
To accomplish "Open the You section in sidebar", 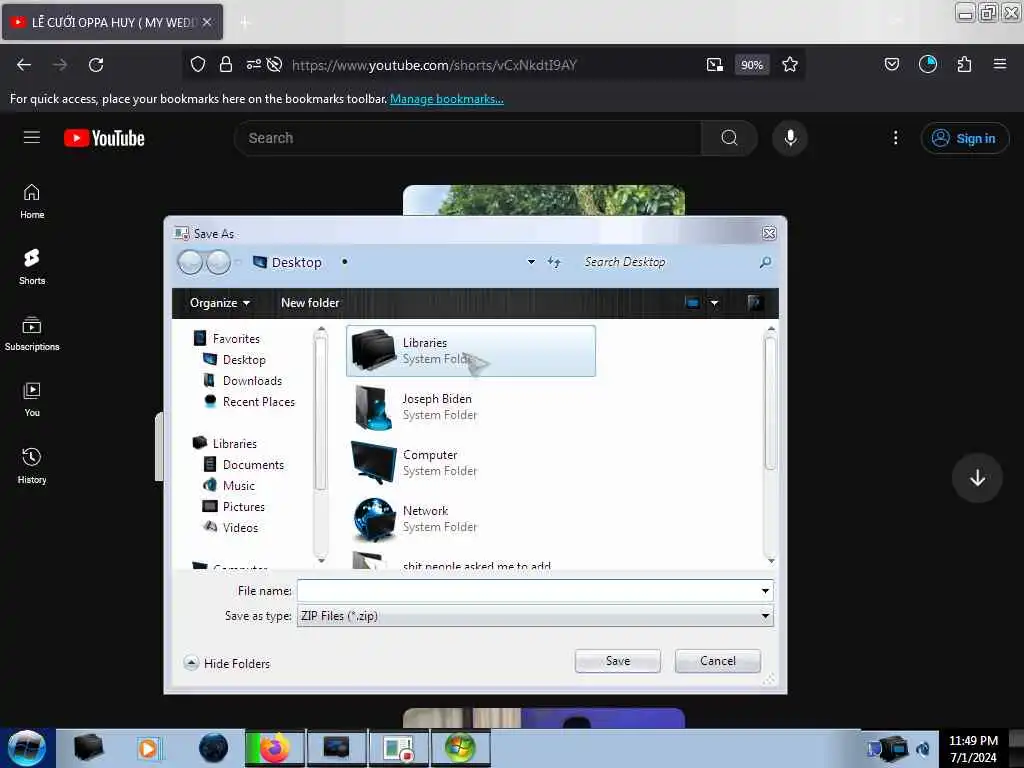I will tap(32, 399).
